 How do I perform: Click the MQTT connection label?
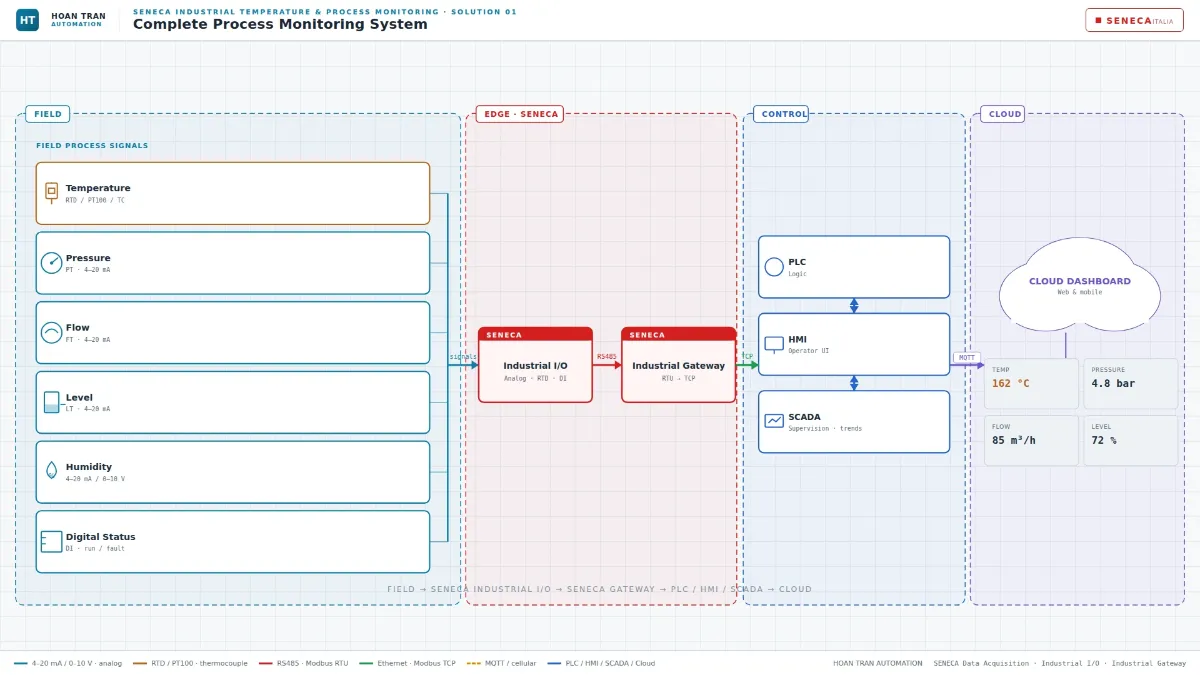967,357
